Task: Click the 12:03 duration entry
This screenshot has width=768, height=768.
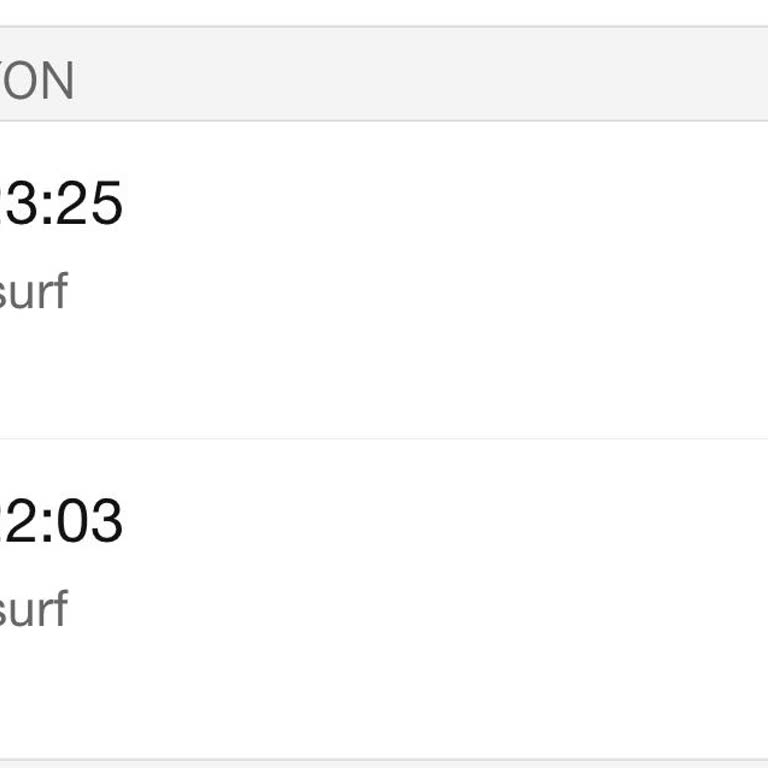Action: coord(62,521)
